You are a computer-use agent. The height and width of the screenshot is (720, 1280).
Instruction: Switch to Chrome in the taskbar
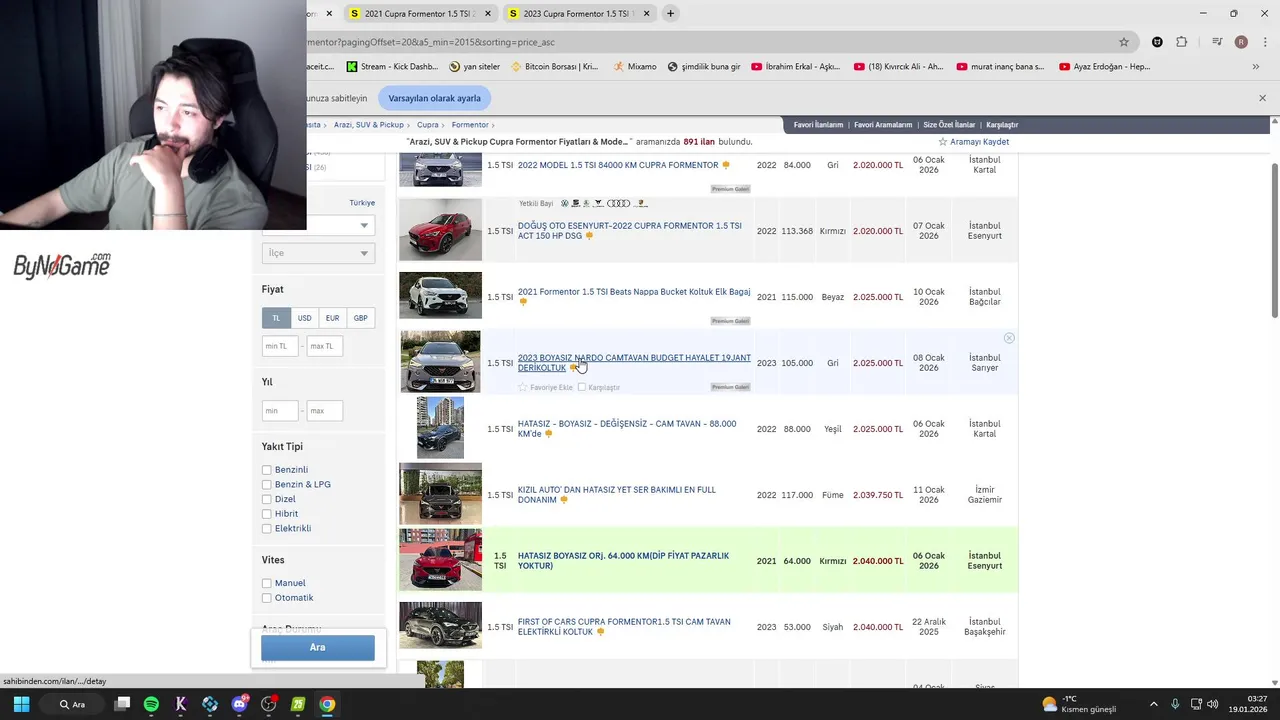(x=327, y=704)
